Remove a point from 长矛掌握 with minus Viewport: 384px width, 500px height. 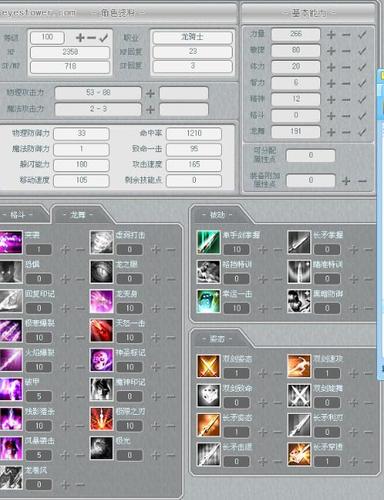tap(369, 250)
